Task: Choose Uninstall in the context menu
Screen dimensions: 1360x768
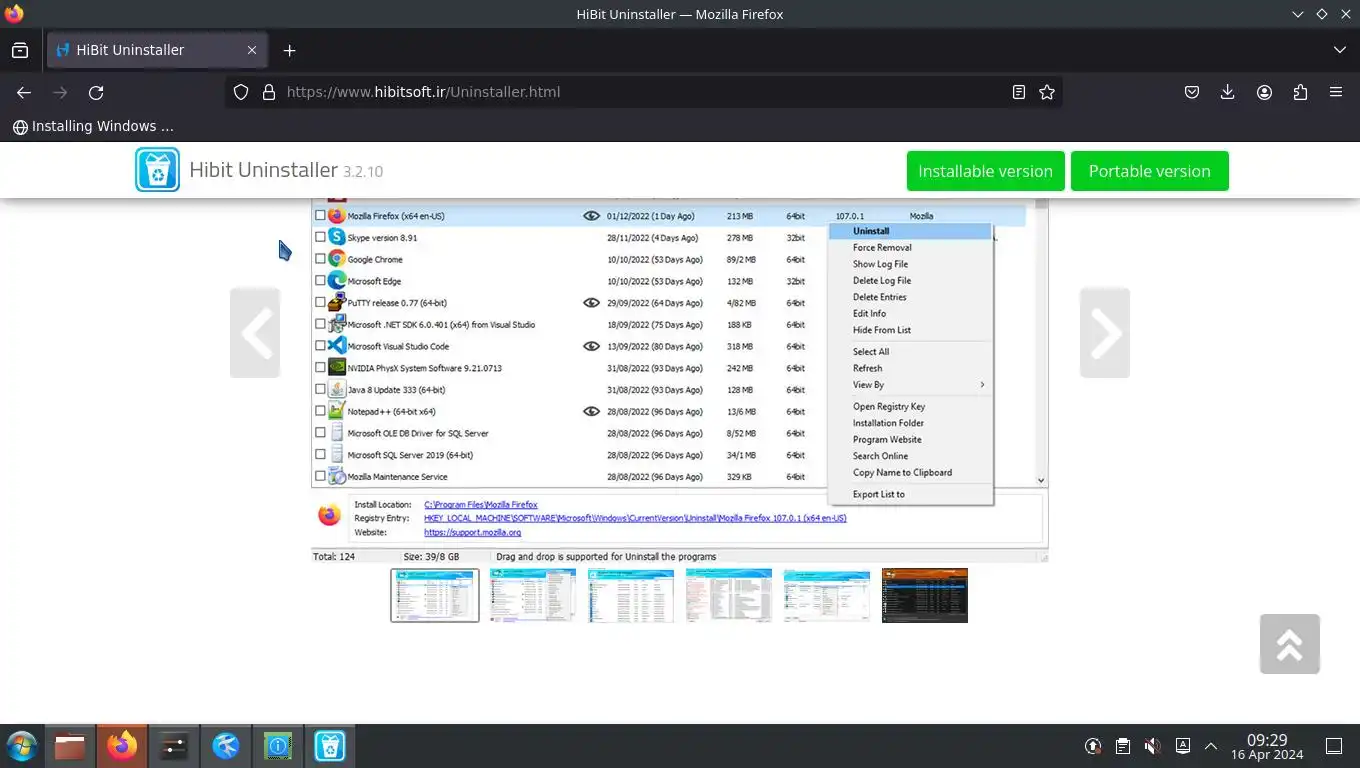Action: click(911, 231)
